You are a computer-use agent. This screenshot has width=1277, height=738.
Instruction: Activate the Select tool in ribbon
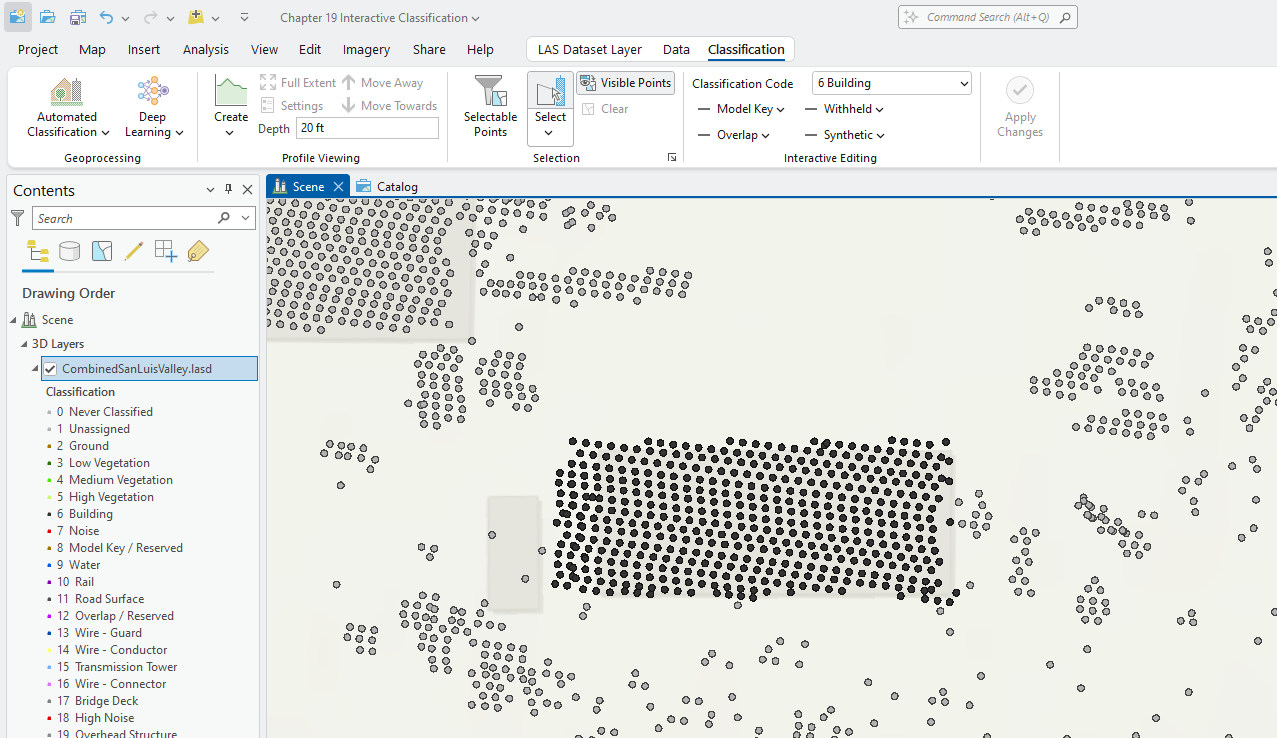click(x=550, y=94)
